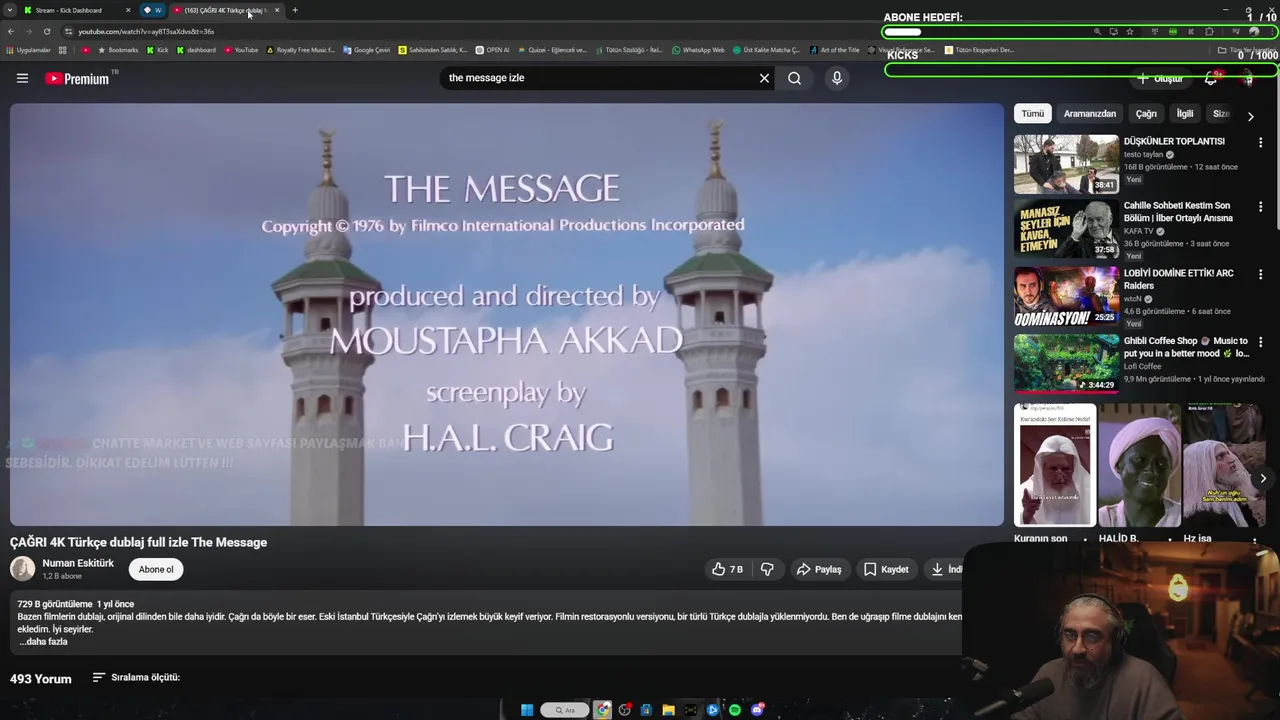The height and width of the screenshot is (720, 1280).
Task: Open browser extensions puzzle icon
Action: (1209, 31)
